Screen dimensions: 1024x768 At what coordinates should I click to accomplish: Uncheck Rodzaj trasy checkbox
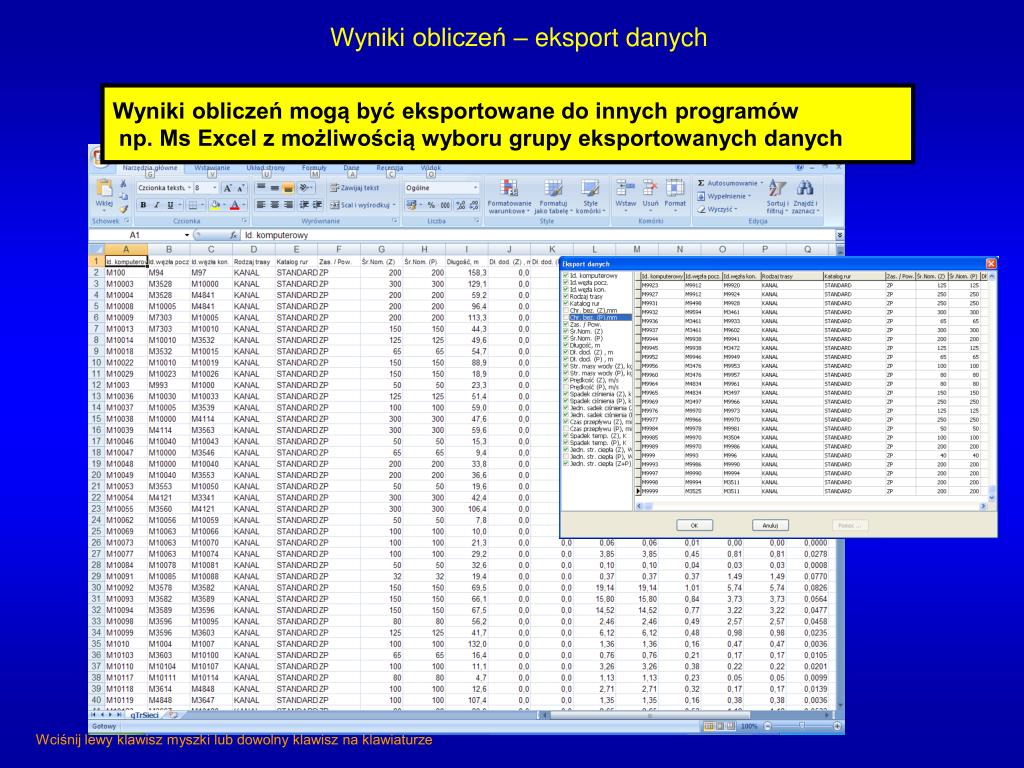tap(566, 296)
